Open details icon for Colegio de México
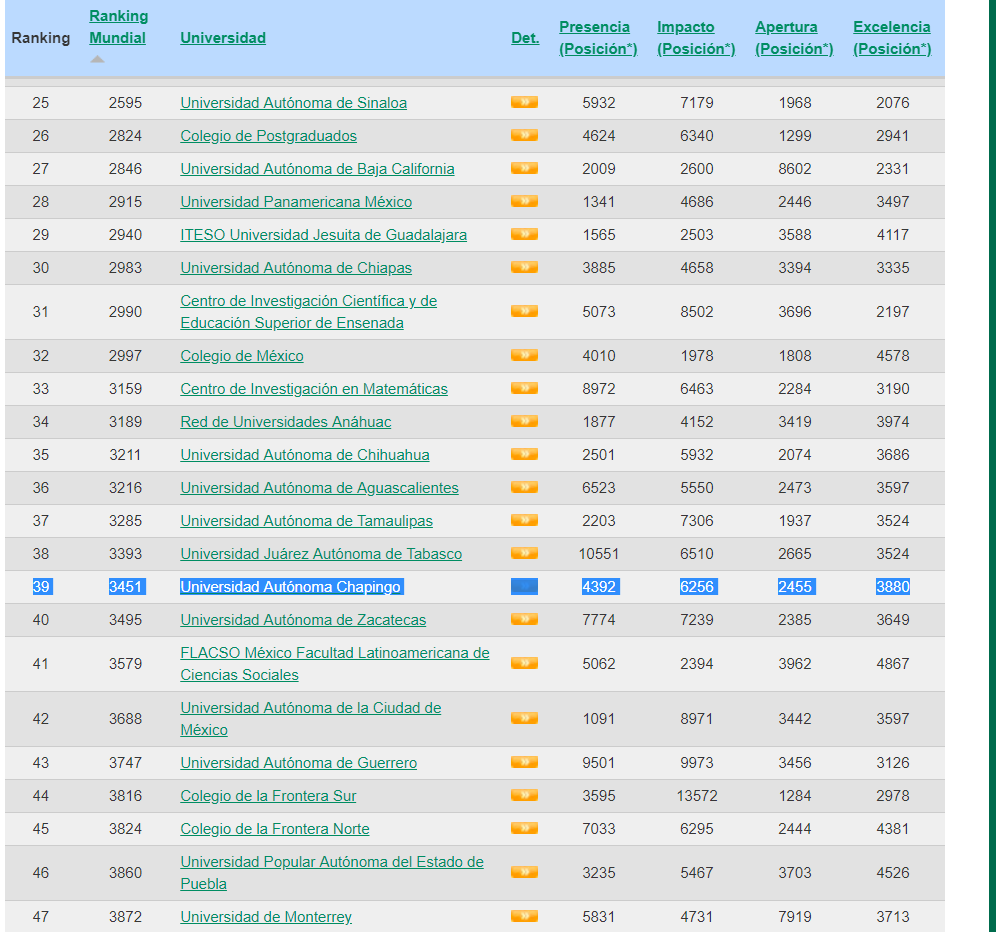 [524, 355]
